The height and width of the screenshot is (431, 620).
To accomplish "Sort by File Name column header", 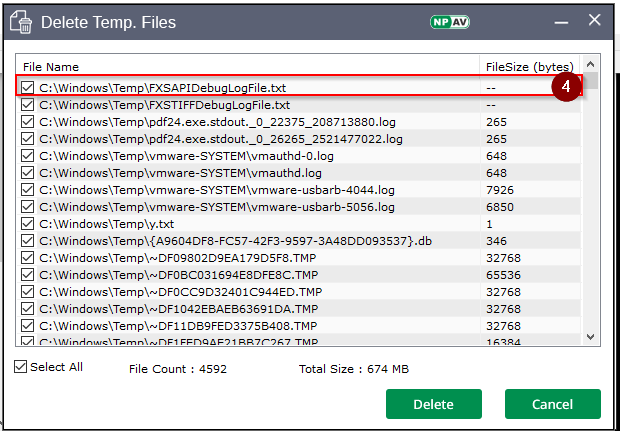I will 50,66.
